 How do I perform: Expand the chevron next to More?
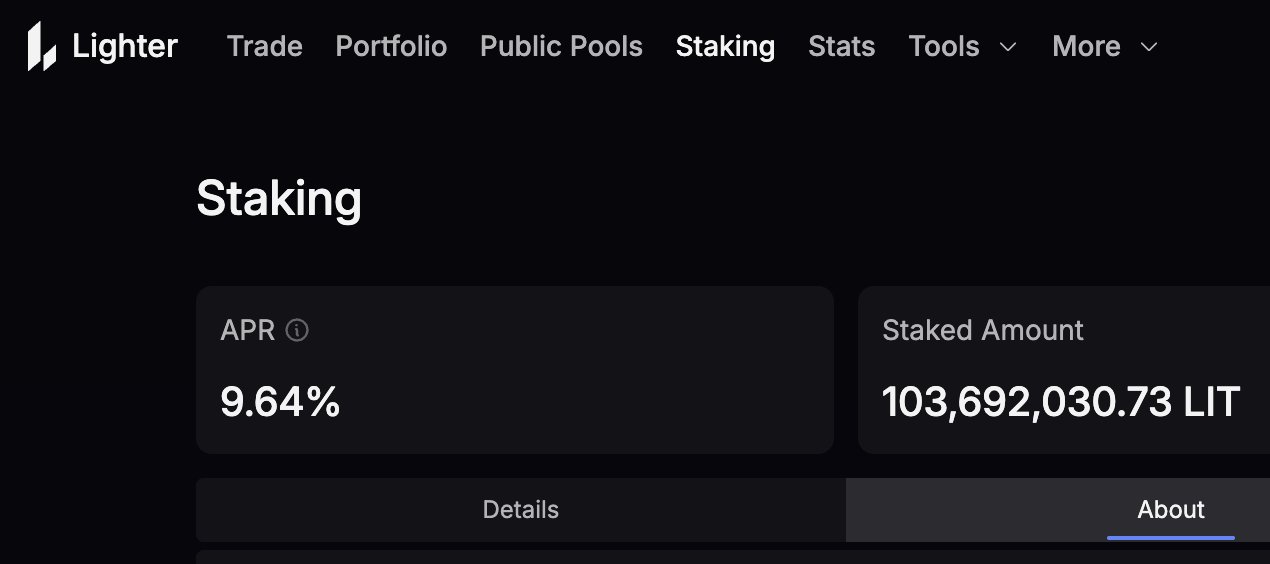coord(1149,47)
